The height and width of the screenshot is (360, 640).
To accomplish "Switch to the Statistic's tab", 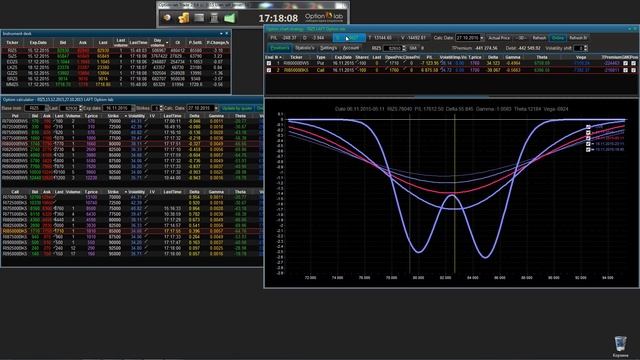I will pyautogui.click(x=304, y=48).
